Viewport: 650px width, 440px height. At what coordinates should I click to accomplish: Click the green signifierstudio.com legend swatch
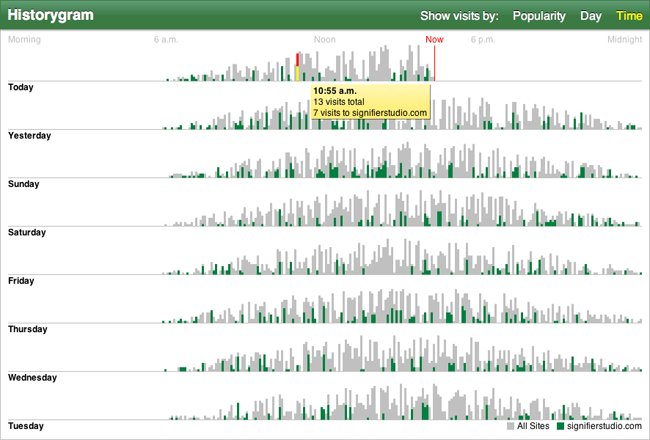(560, 426)
